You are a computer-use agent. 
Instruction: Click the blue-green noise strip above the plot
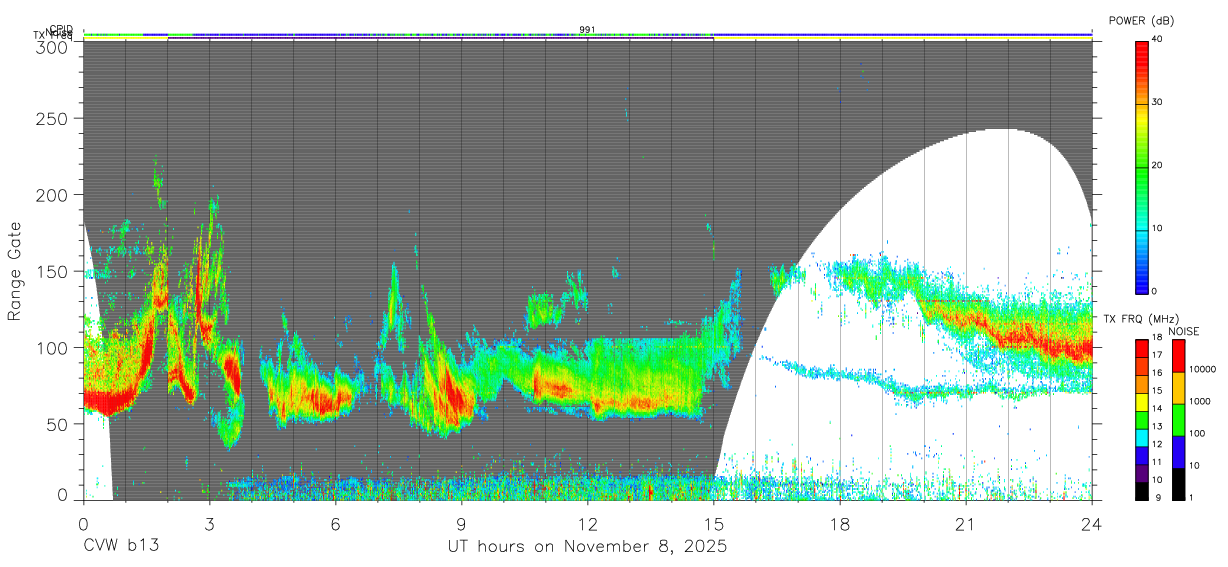(587, 34)
